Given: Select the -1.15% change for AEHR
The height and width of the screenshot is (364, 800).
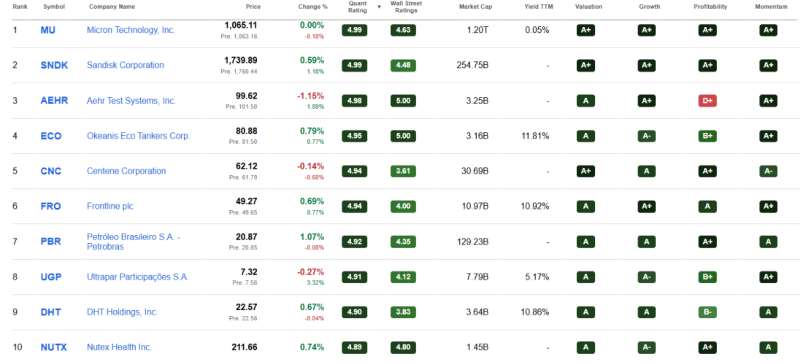Looking at the screenshot, I should [311, 95].
